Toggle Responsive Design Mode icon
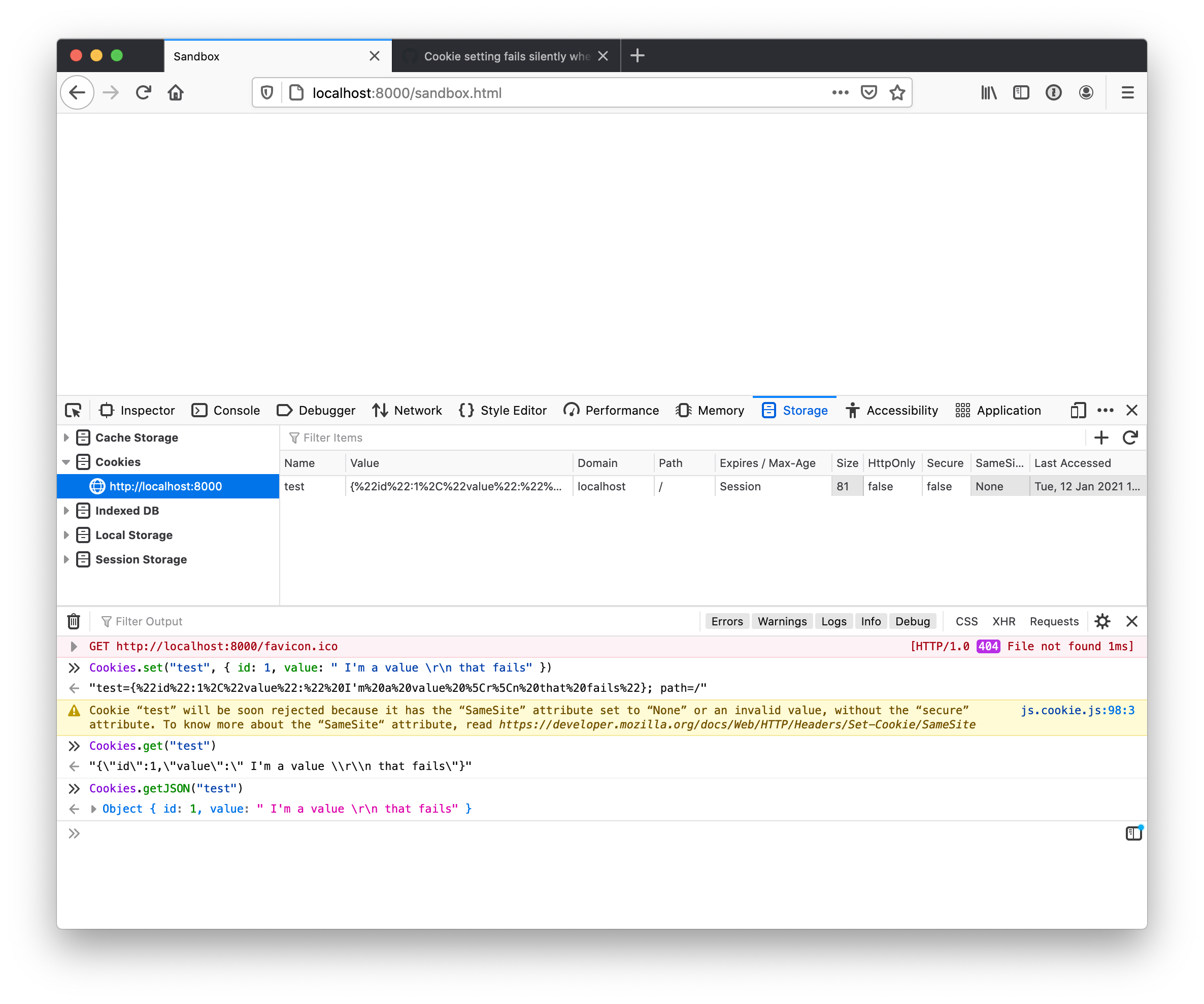The image size is (1204, 1004). pyautogui.click(x=1078, y=411)
